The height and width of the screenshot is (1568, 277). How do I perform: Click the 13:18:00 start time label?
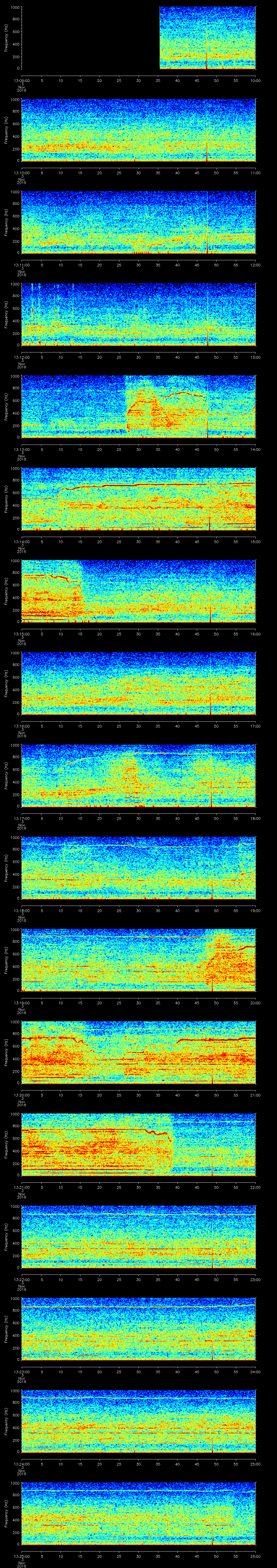pos(21,910)
